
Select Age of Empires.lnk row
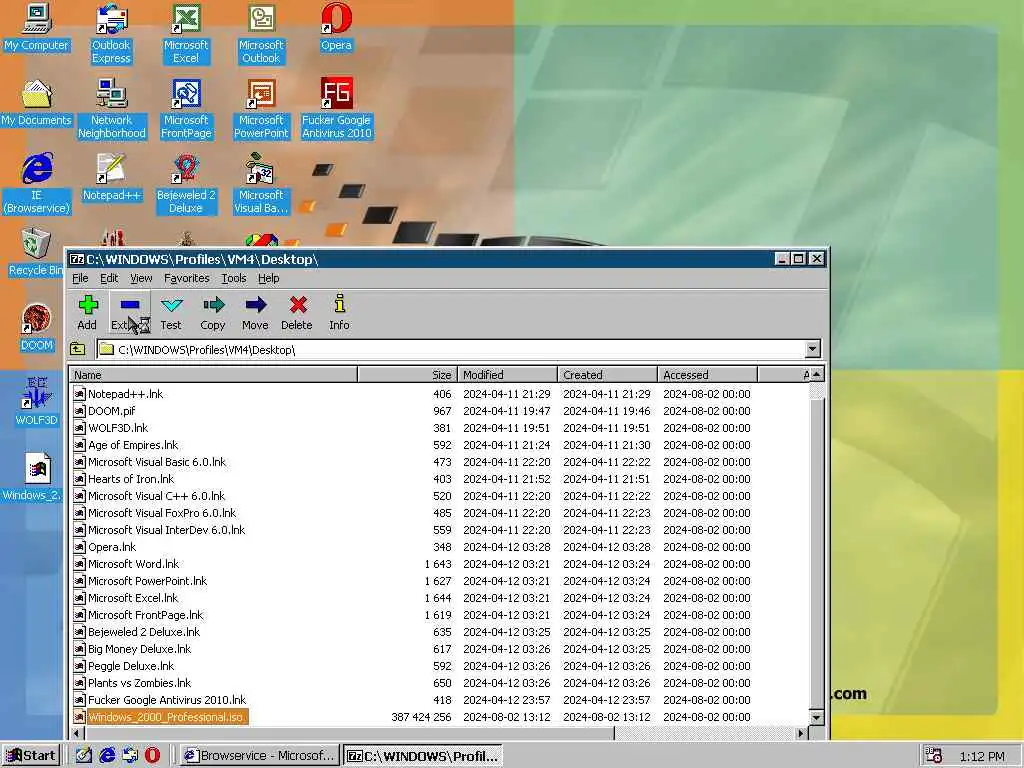tap(440, 445)
